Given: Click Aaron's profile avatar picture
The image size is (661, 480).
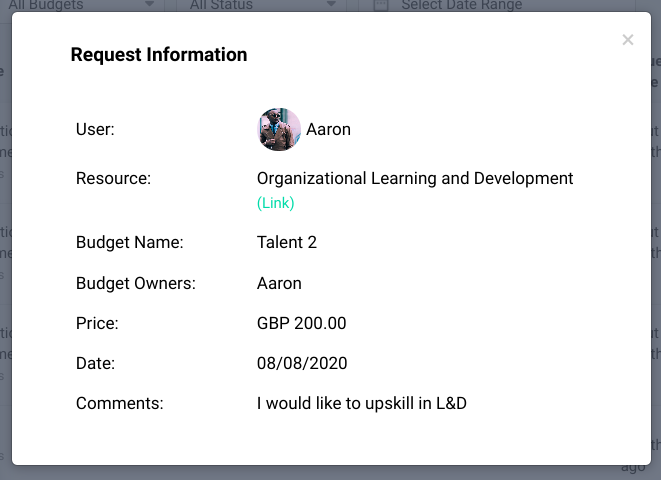Looking at the screenshot, I should point(279,130).
